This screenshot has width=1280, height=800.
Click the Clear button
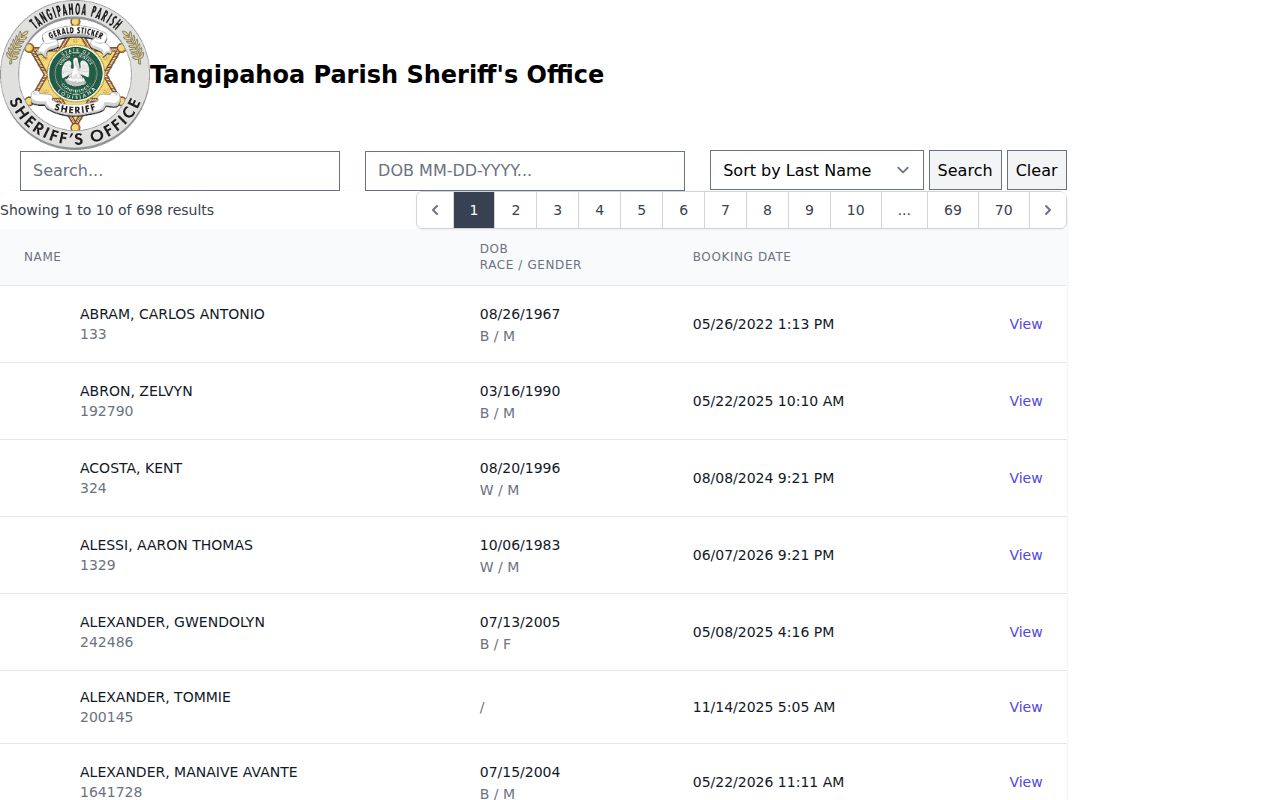tap(1037, 170)
